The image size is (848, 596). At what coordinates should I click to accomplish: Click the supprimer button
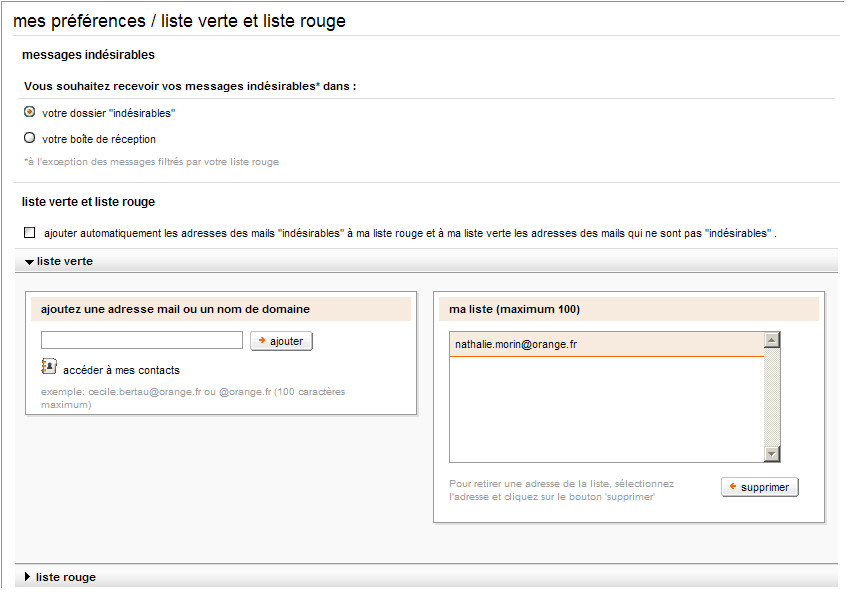(x=760, y=487)
